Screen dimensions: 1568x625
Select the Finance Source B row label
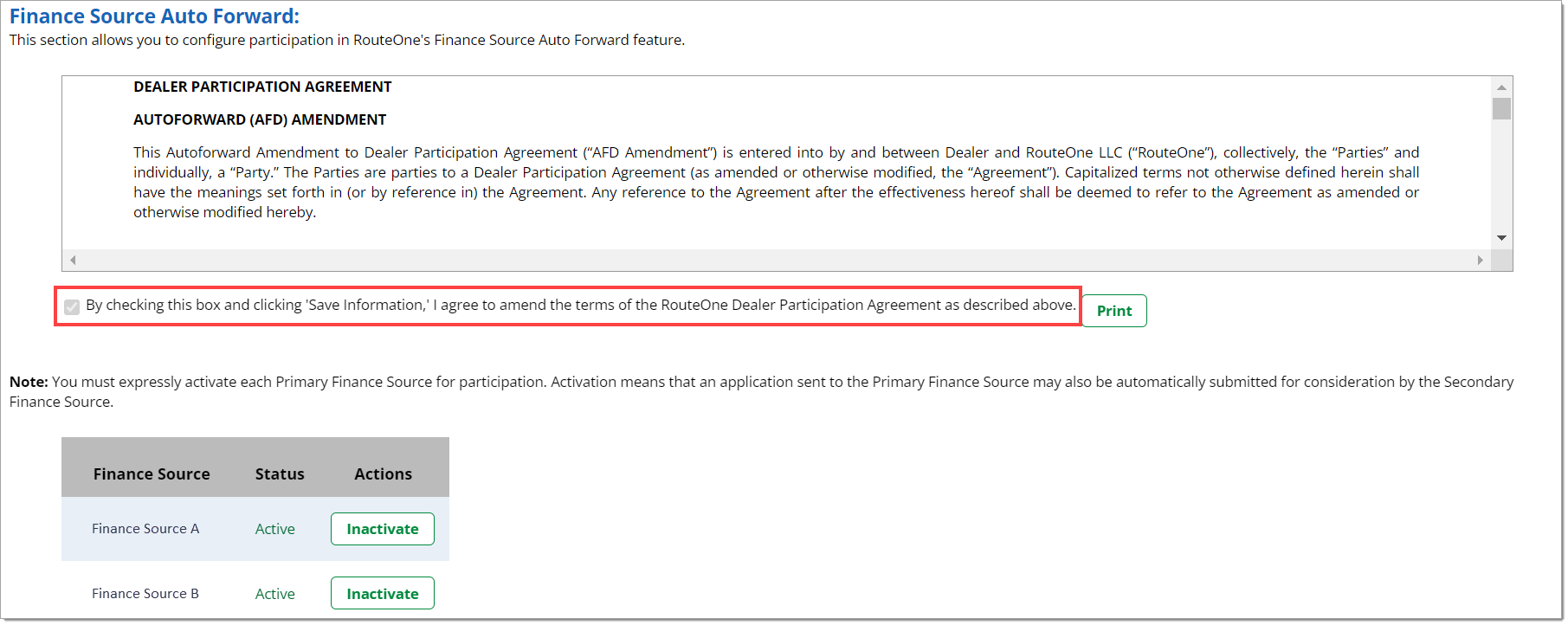[x=145, y=594]
